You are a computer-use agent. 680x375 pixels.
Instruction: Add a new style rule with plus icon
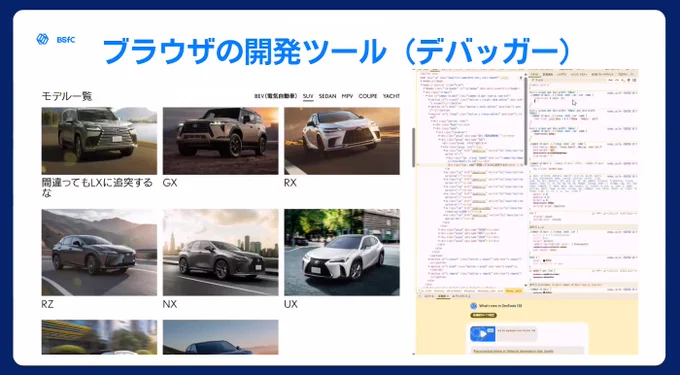[x=623, y=80]
